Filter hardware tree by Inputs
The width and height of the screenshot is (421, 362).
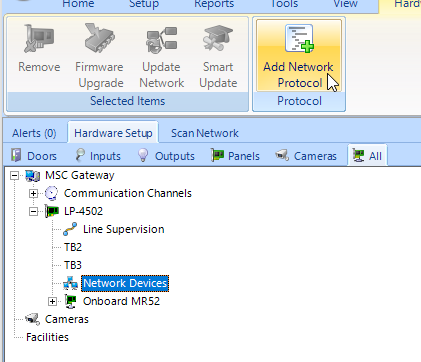(98, 156)
